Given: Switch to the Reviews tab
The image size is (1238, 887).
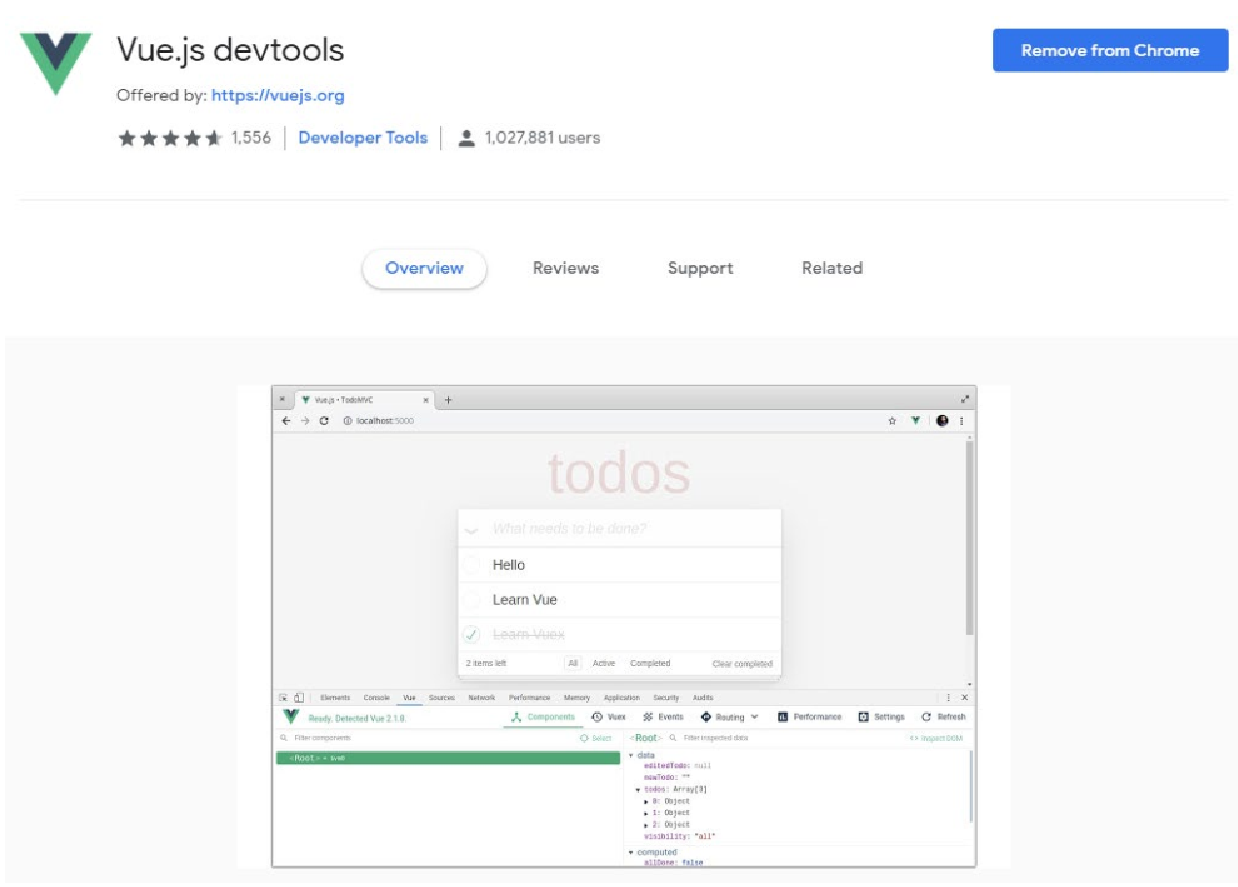Looking at the screenshot, I should pos(566,268).
